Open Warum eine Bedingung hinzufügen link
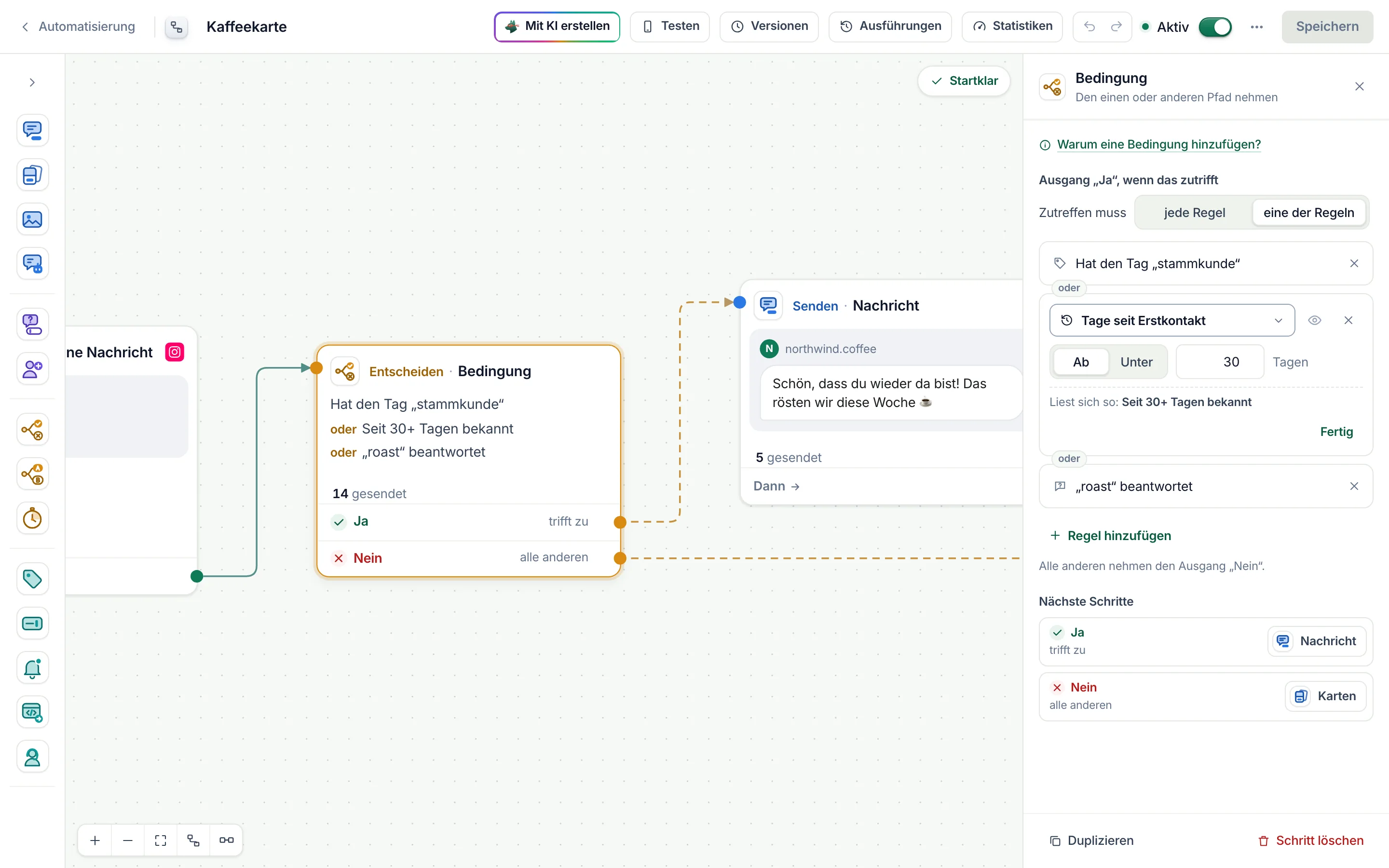Screen dimensions: 1389x868 coord(1158,145)
